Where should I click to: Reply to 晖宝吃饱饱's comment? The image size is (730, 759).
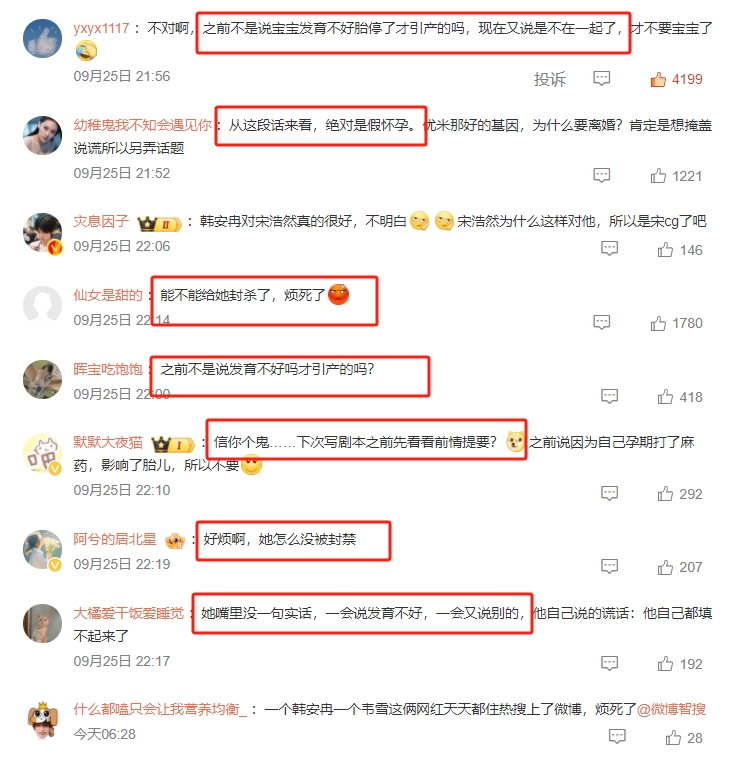tap(609, 396)
